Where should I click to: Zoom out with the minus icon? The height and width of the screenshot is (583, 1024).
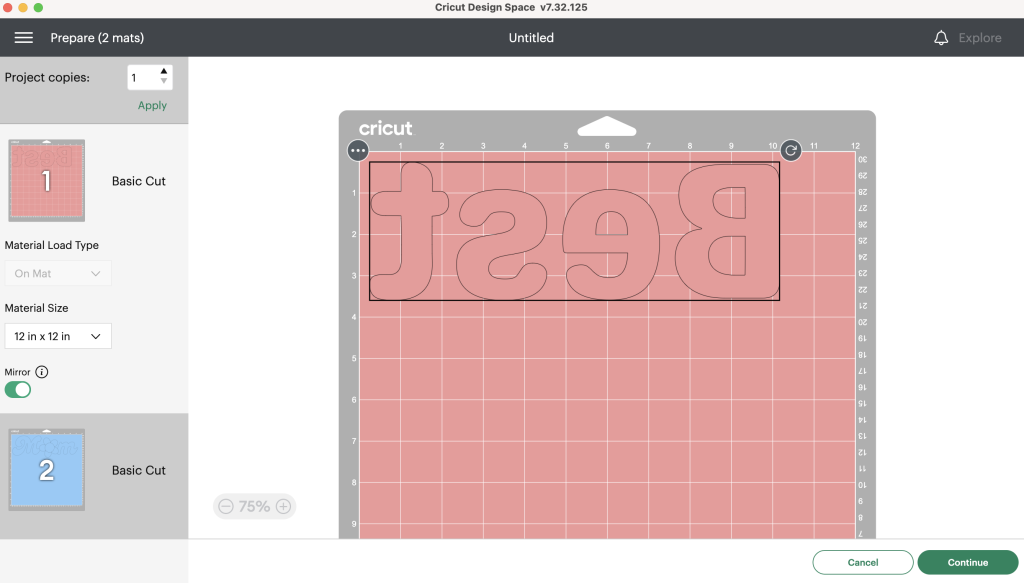[226, 507]
